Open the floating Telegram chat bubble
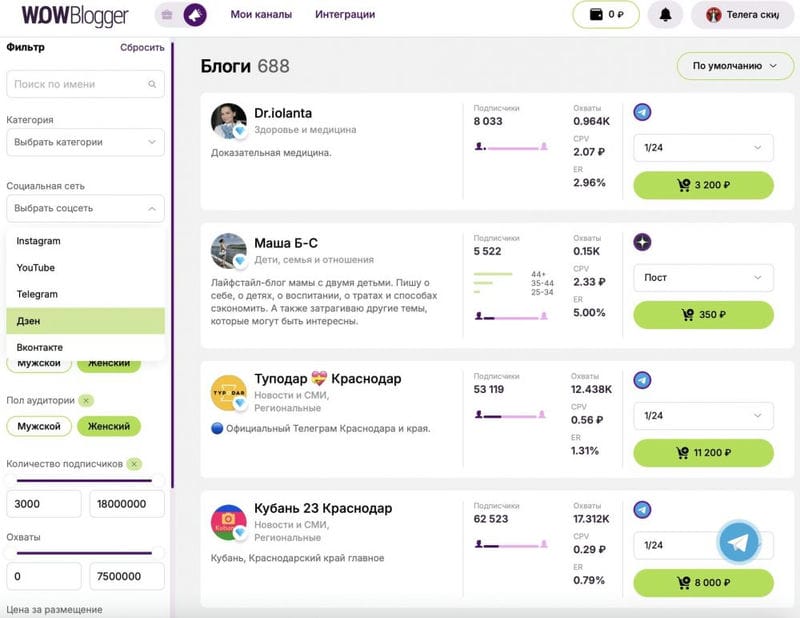The height and width of the screenshot is (618, 800). coord(738,543)
